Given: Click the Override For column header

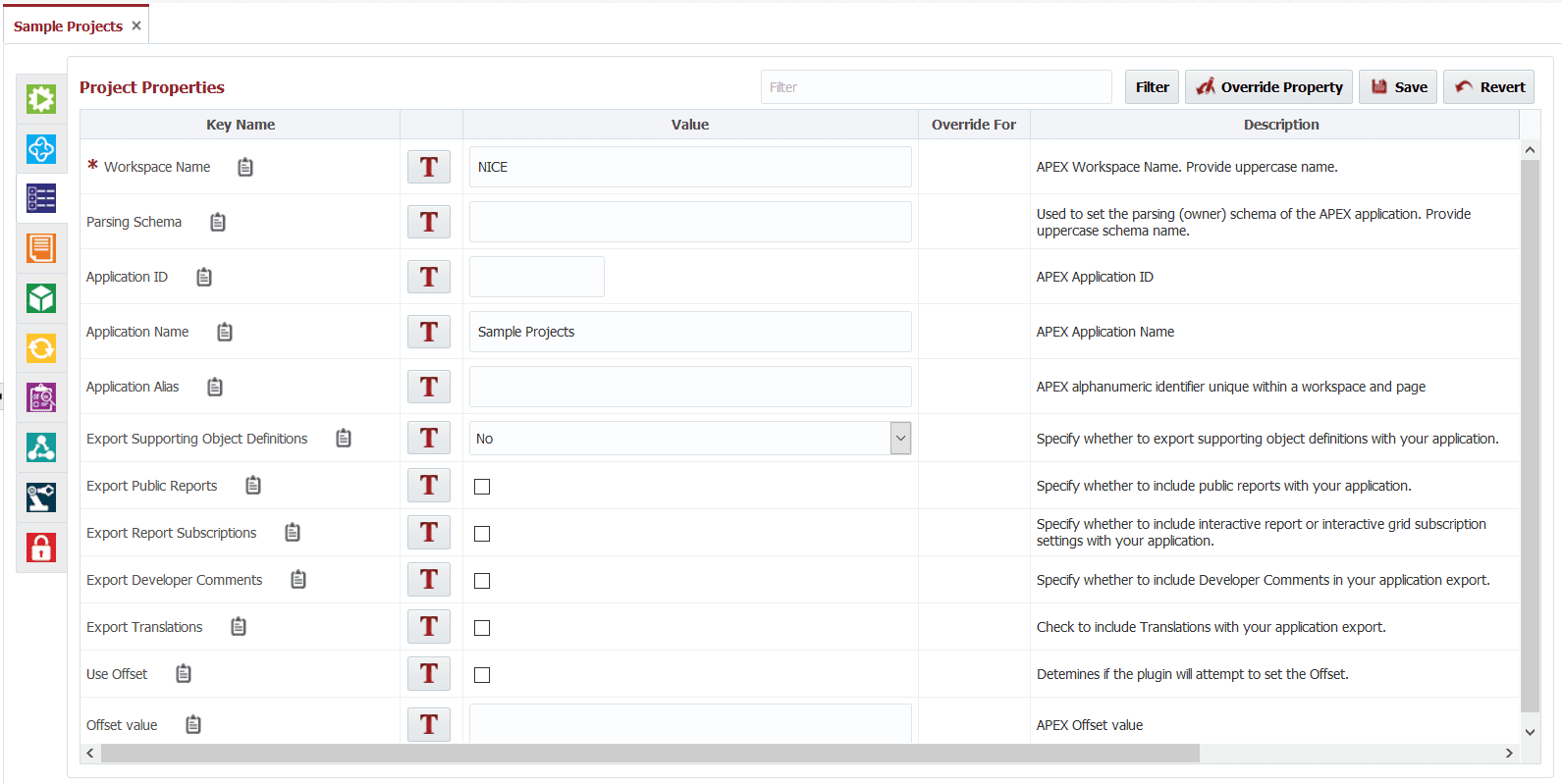Looking at the screenshot, I should click(974, 125).
